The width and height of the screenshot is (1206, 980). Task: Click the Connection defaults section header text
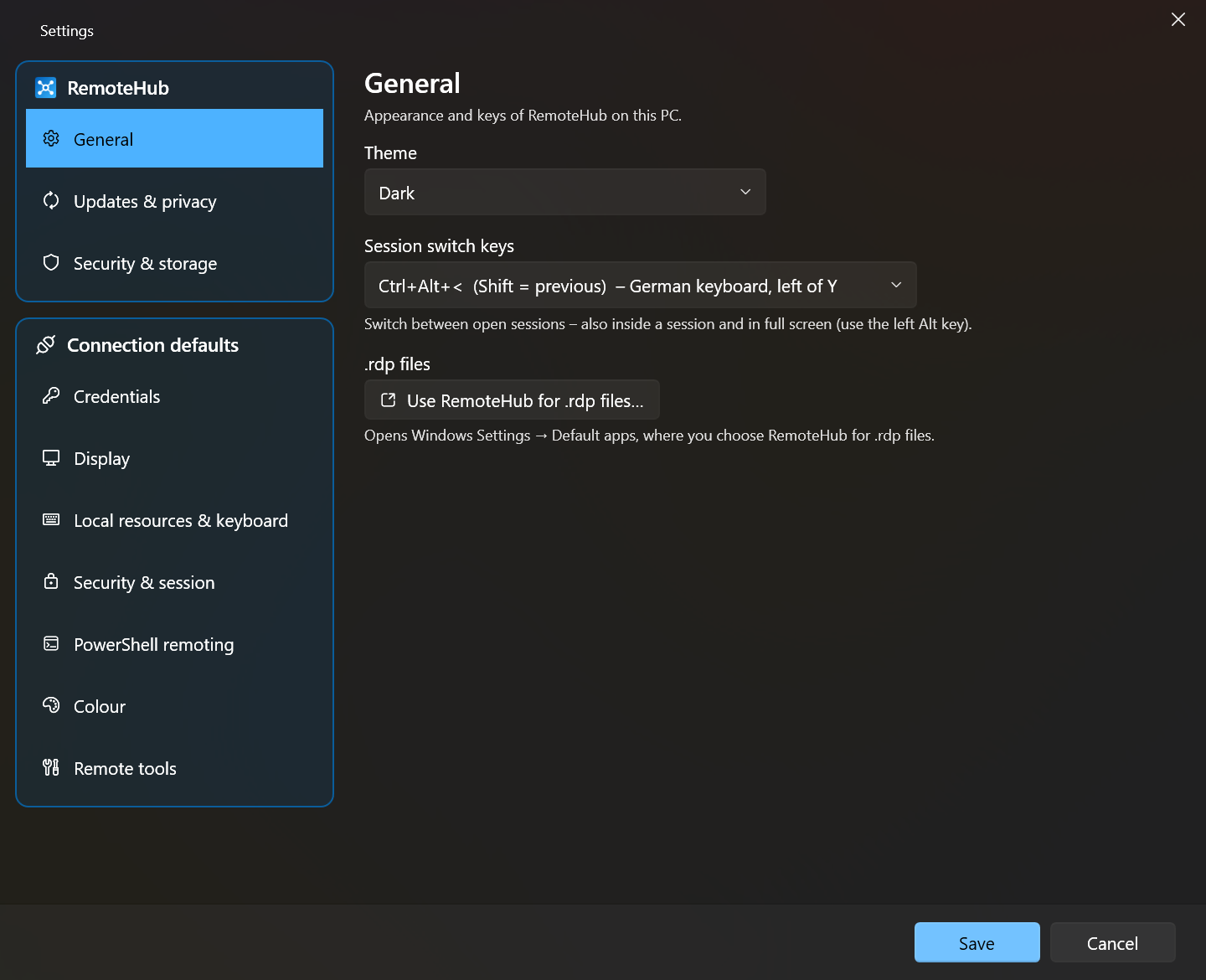[152, 345]
